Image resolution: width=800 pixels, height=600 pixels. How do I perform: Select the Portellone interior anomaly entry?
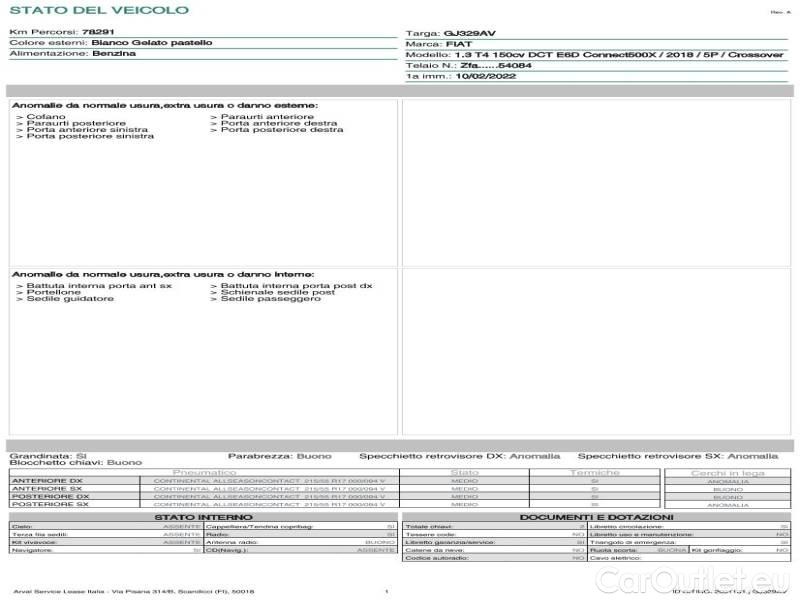54,292
